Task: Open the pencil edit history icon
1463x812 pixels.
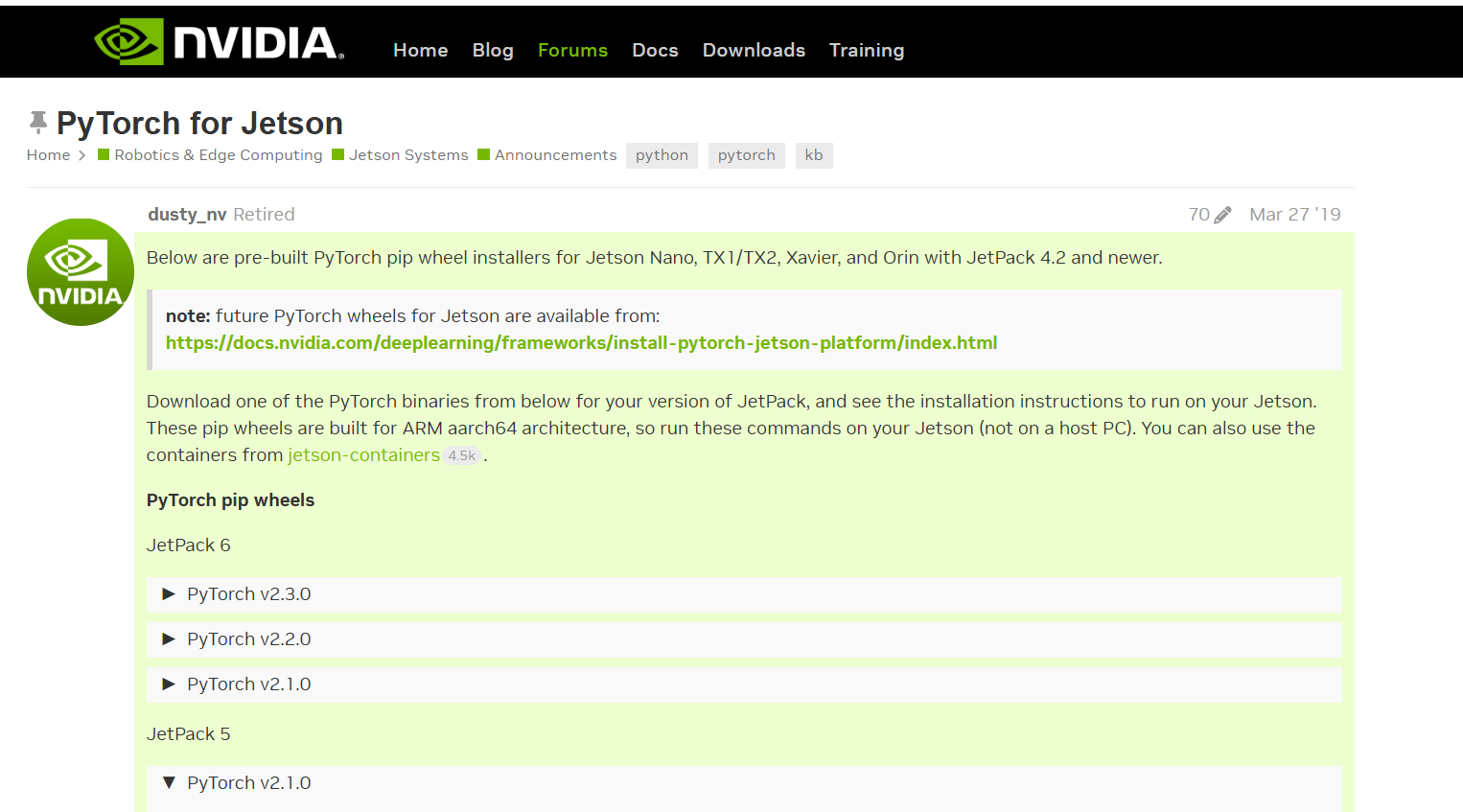Action: [1222, 215]
